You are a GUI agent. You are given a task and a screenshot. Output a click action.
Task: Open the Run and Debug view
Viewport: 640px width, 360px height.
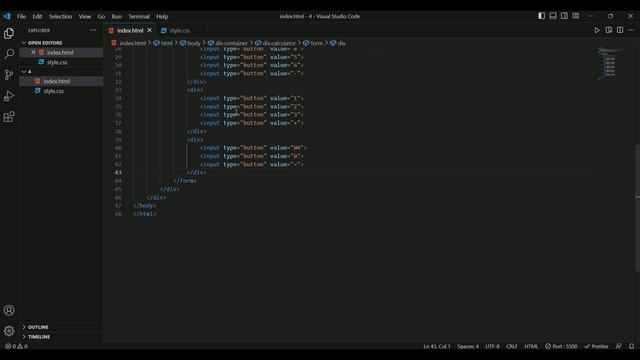tap(9, 96)
